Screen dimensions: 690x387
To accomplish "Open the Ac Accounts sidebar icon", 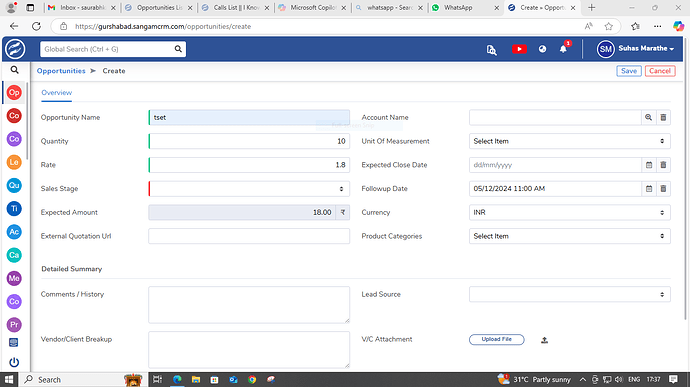I will (x=14, y=232).
